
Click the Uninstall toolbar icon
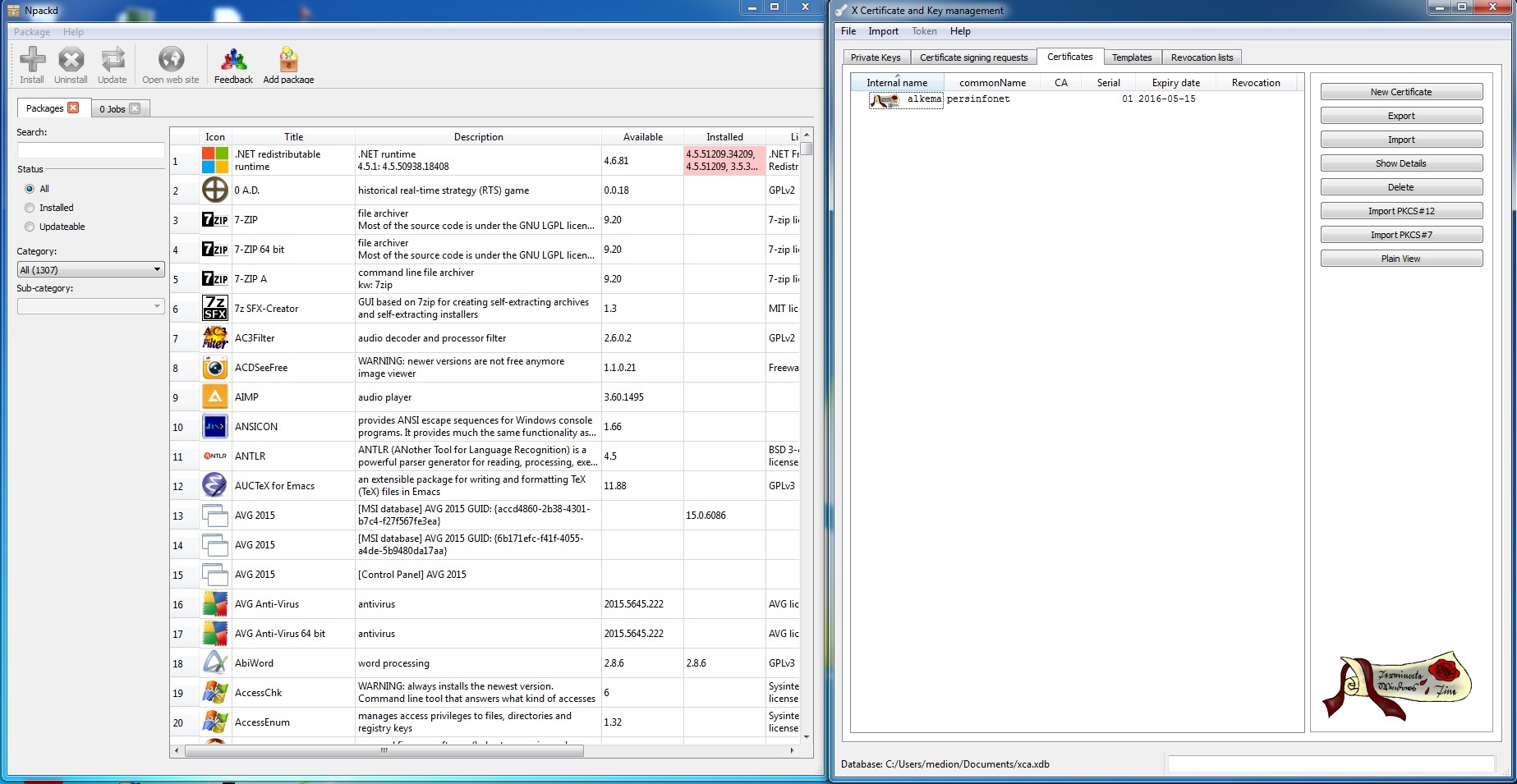point(71,59)
